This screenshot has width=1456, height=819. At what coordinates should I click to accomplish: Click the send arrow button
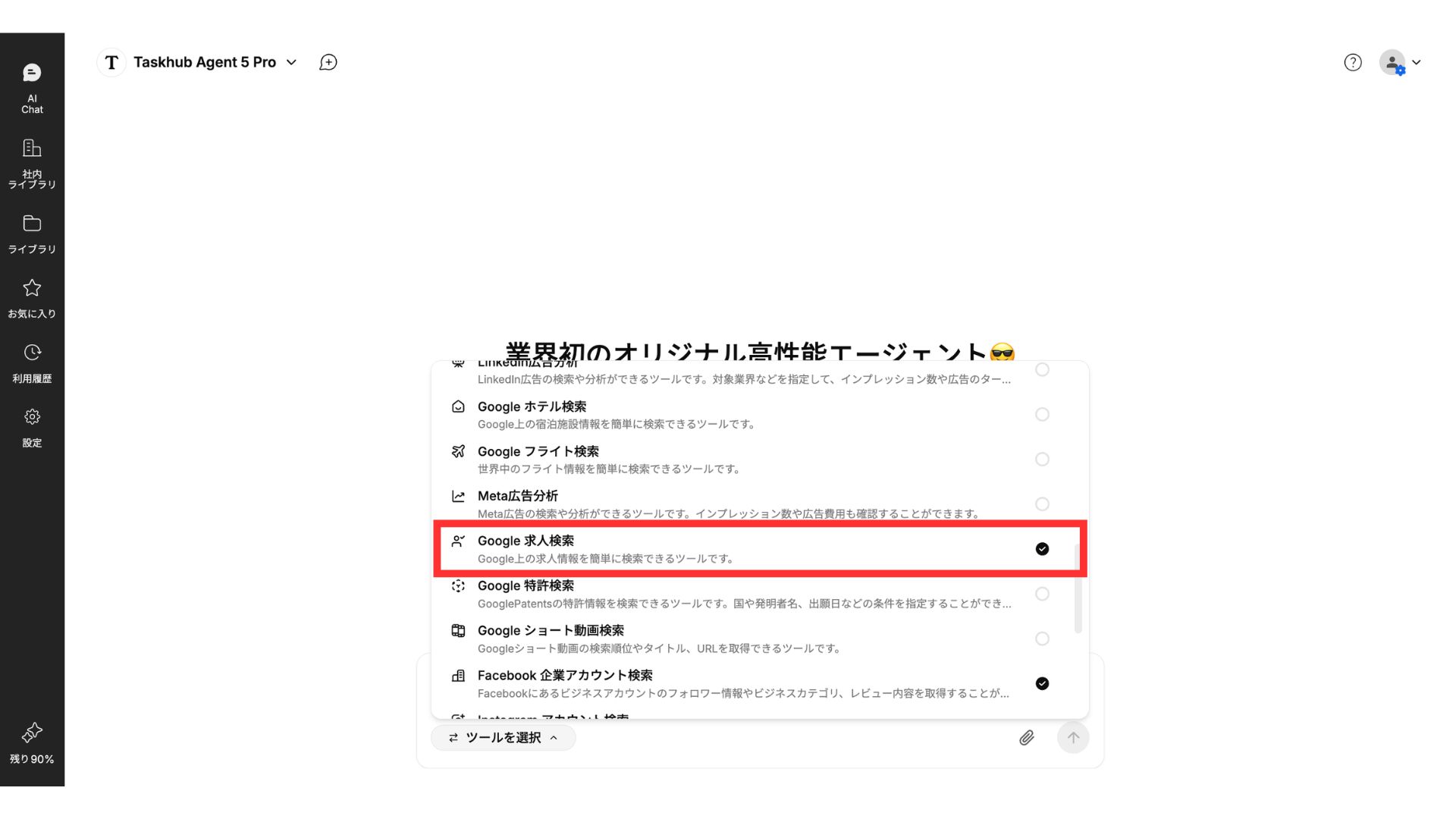1073,737
